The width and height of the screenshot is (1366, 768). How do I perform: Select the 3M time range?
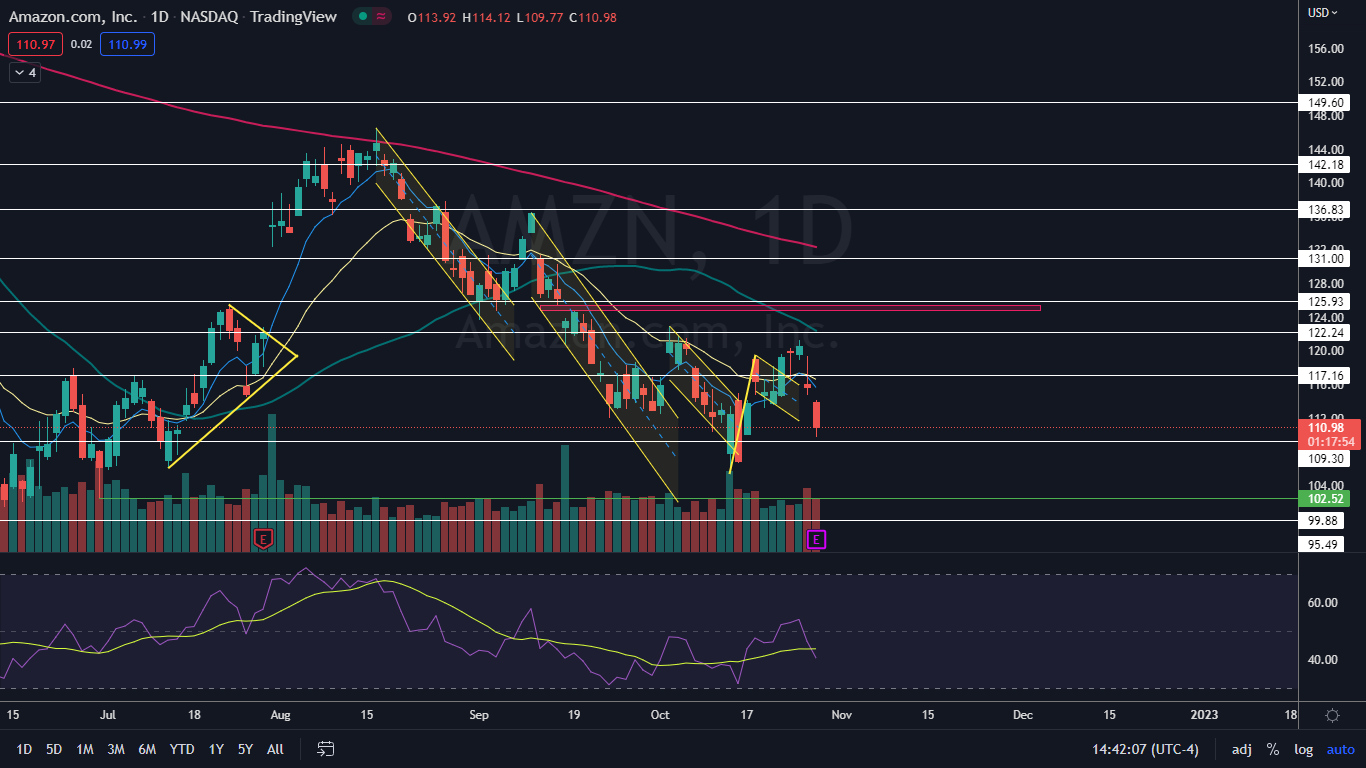116,749
